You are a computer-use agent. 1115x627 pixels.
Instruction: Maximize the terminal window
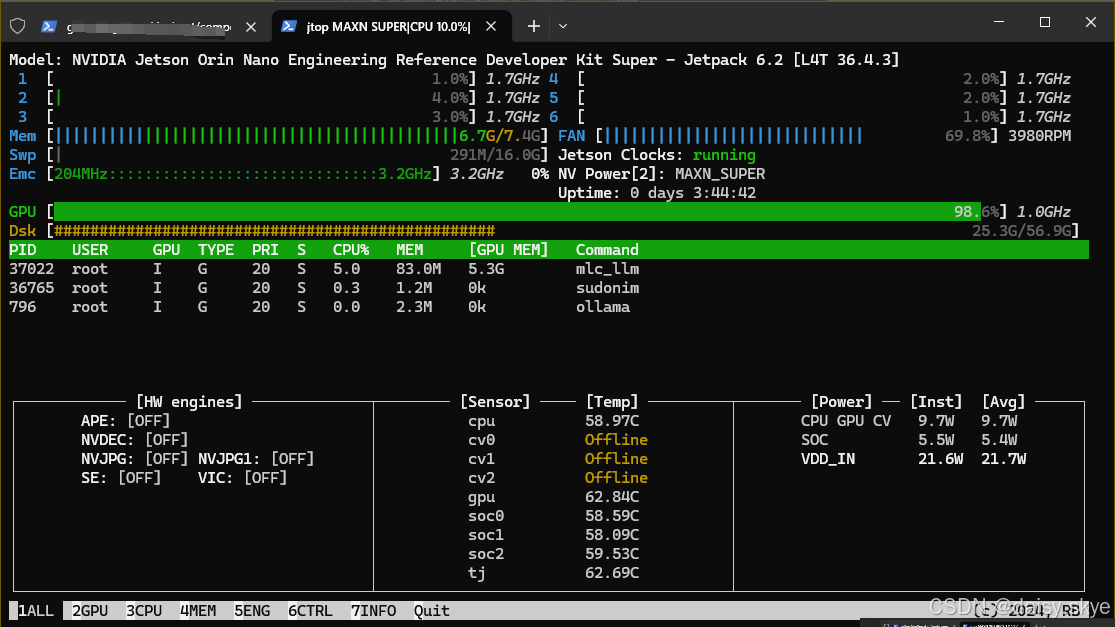(1045, 22)
